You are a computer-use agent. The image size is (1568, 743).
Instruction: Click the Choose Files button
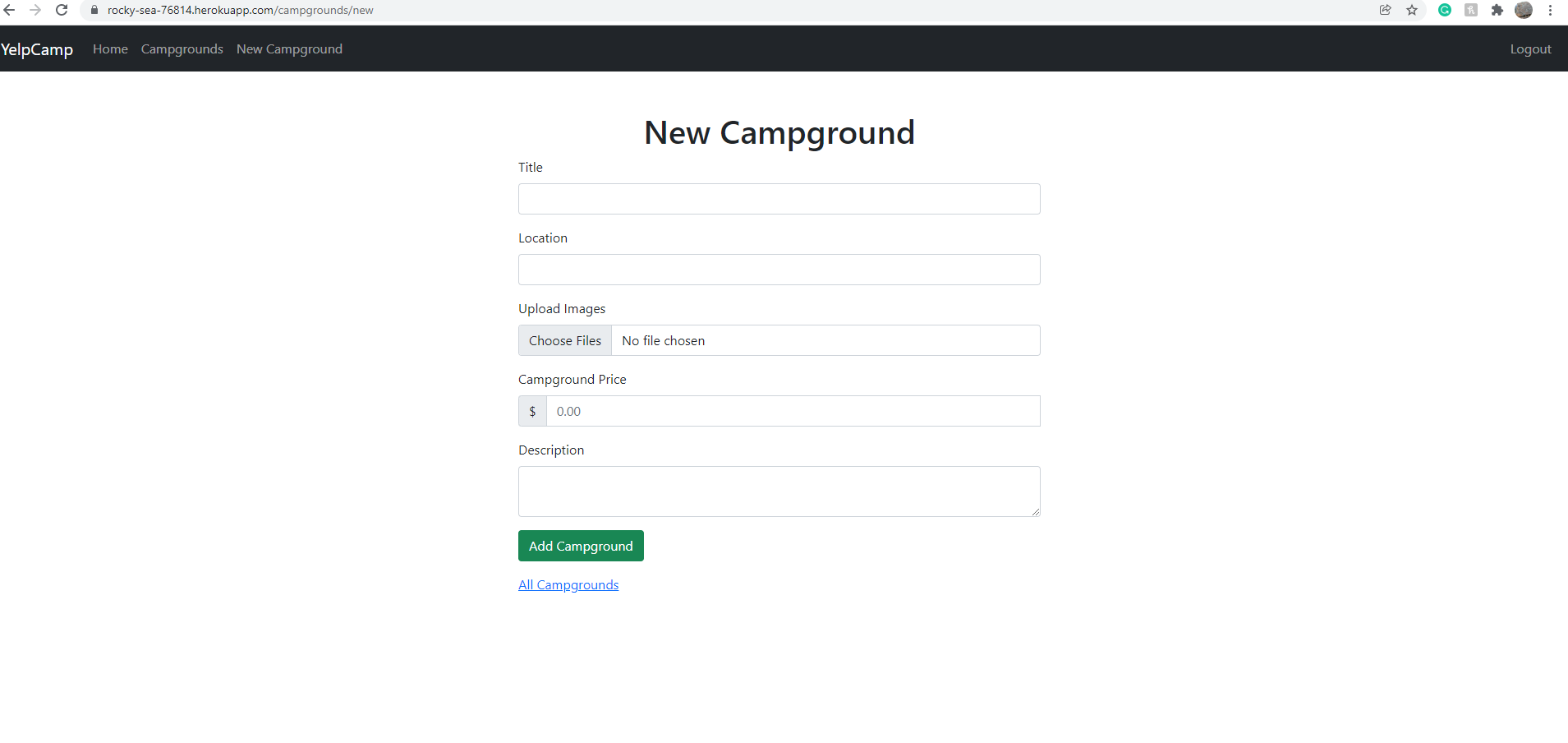564,339
